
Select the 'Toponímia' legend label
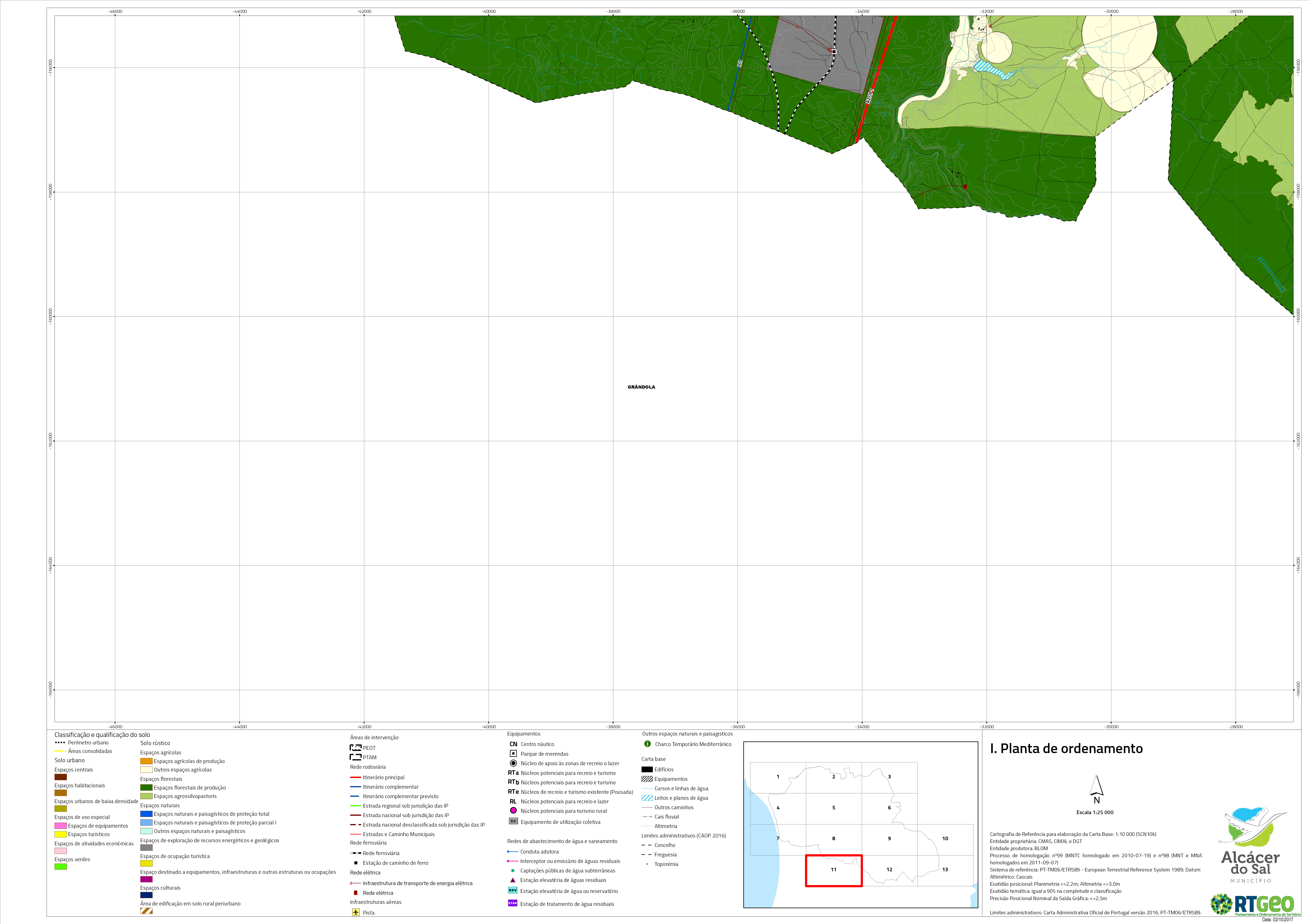coord(666,864)
